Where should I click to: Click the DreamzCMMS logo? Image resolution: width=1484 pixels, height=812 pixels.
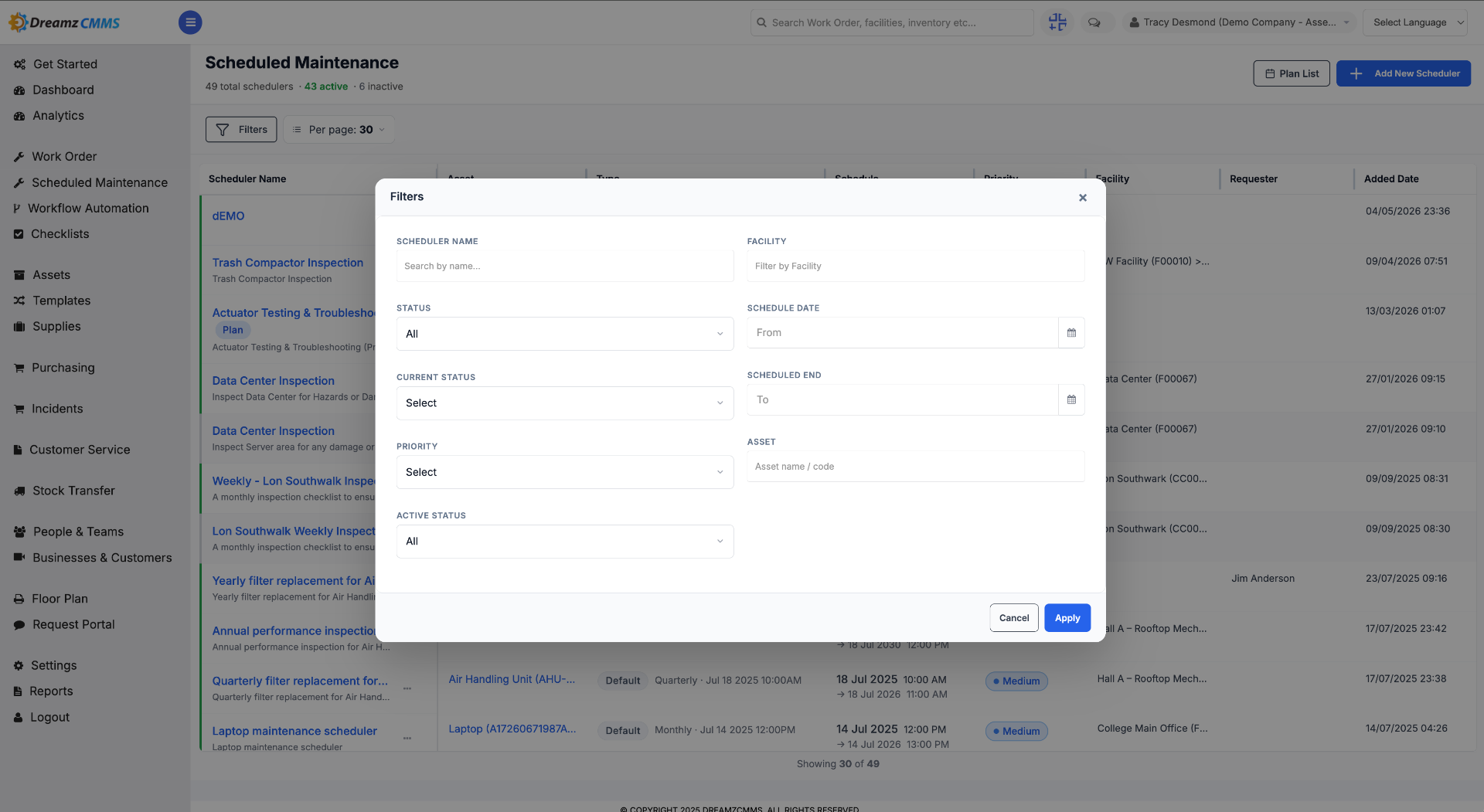[65, 22]
